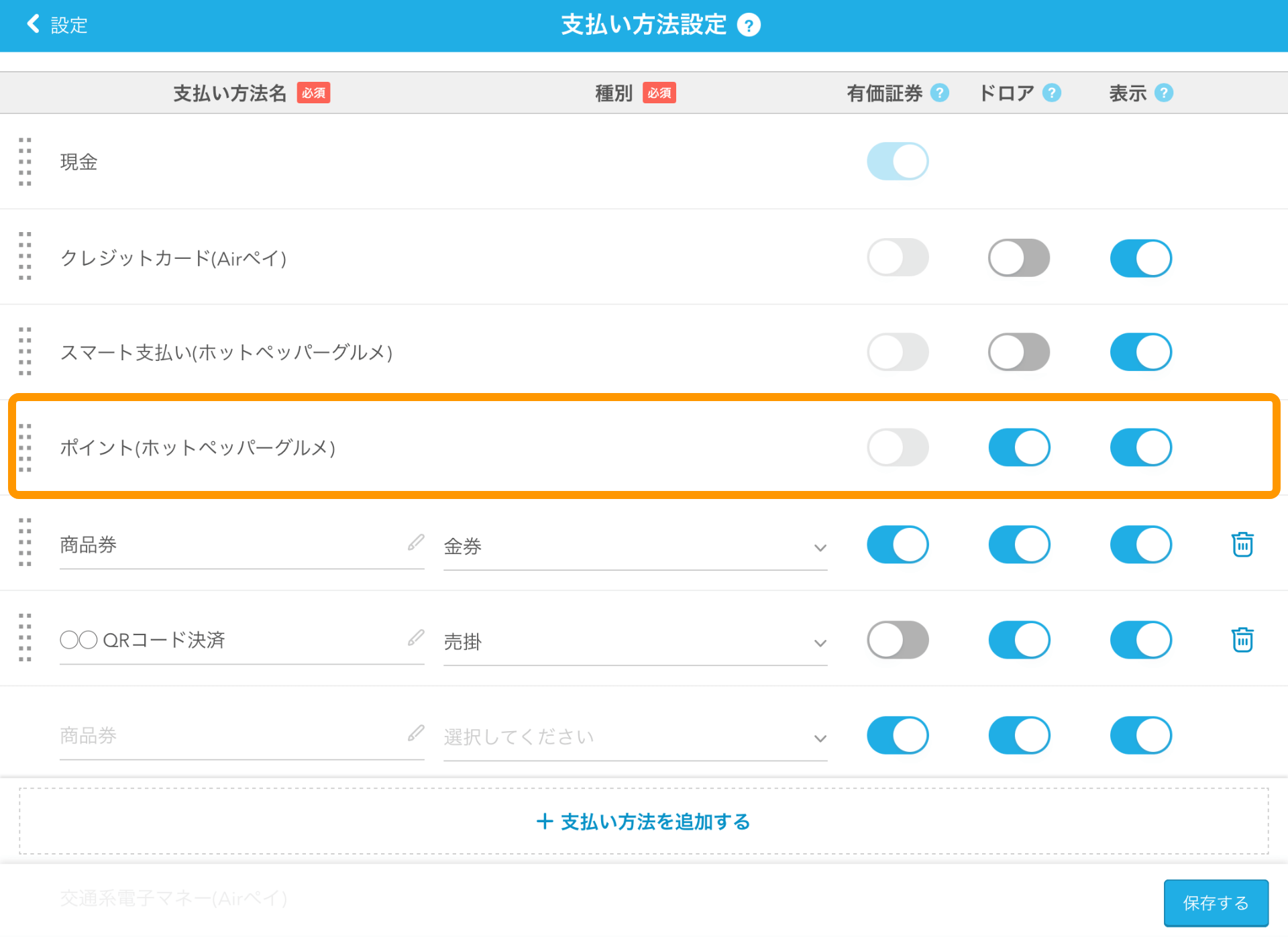The image size is (1288, 939).
Task: Edit 商品券 name field in 金券 row
Action: 241,545
